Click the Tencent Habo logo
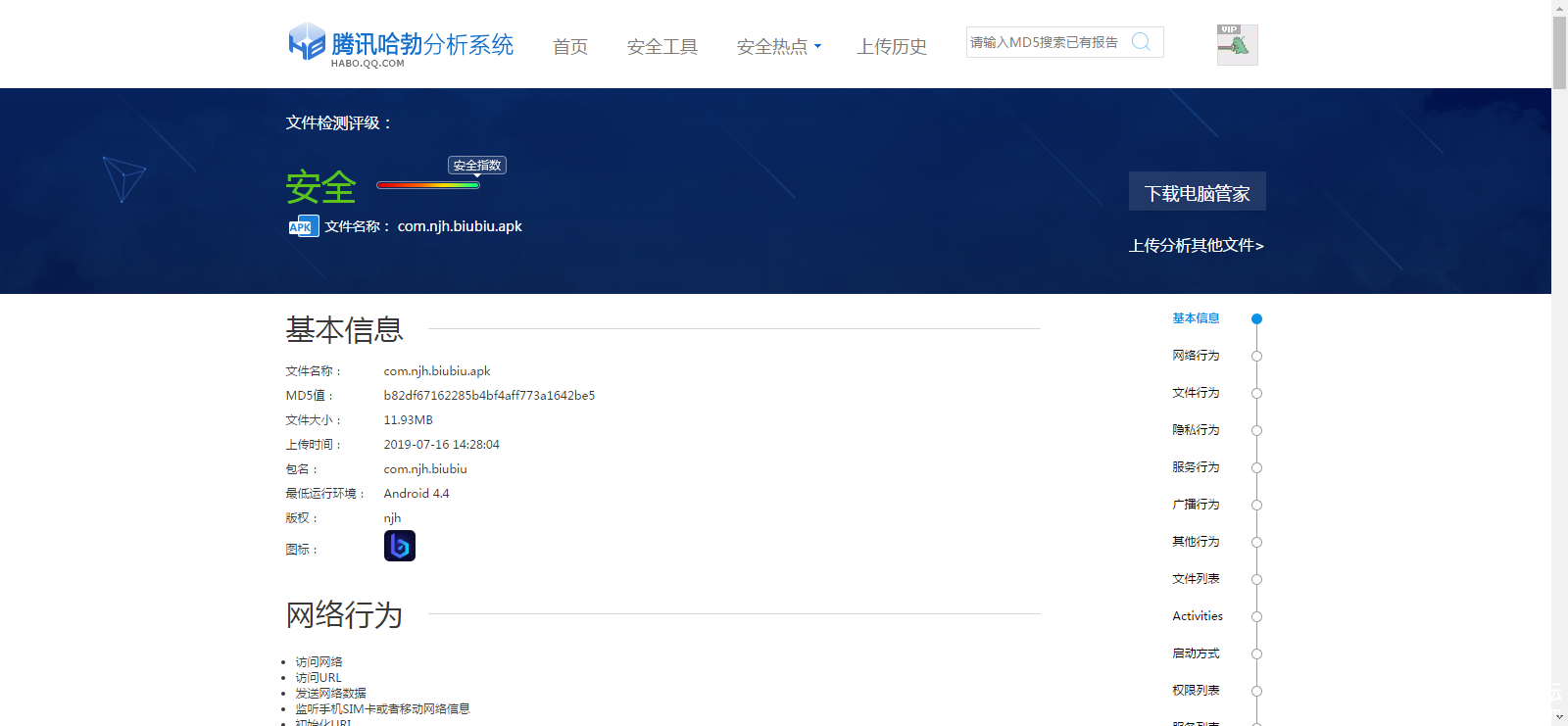The width and height of the screenshot is (1568, 726). pyautogui.click(x=401, y=45)
